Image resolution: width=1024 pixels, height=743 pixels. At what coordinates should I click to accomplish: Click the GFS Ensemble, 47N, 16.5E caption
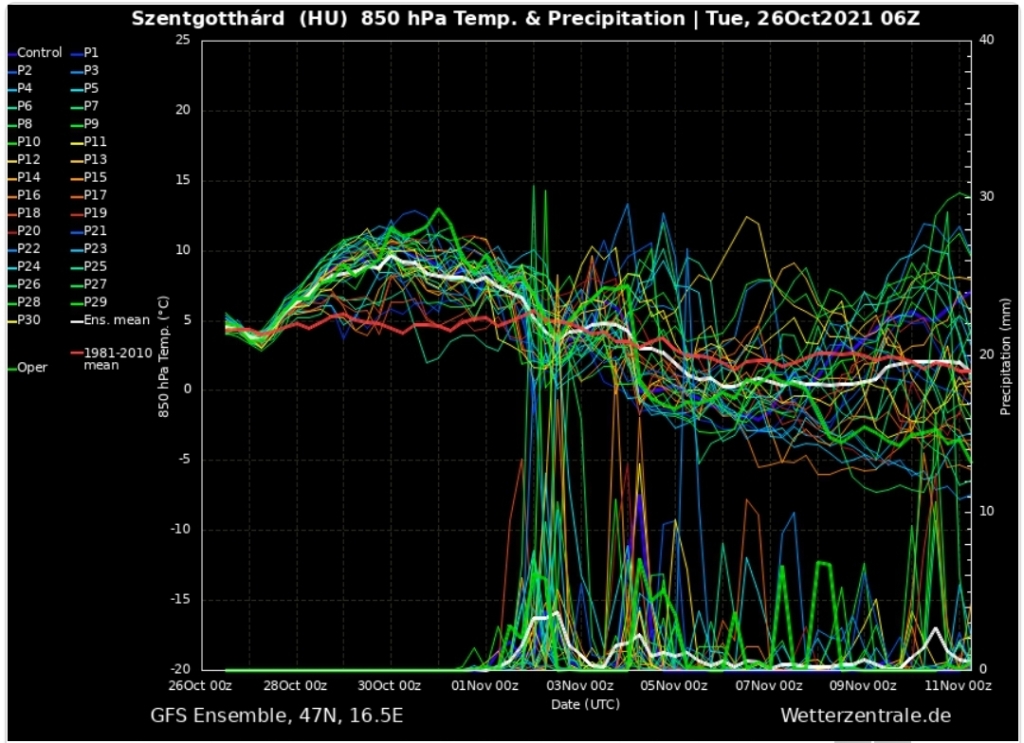click(277, 716)
